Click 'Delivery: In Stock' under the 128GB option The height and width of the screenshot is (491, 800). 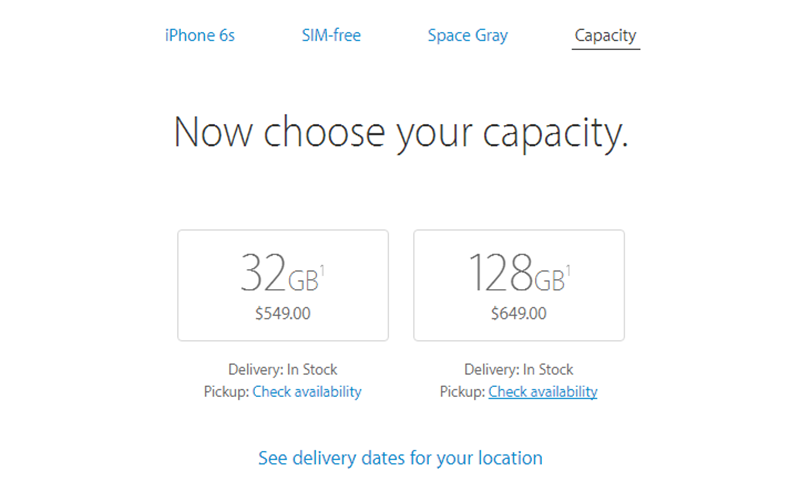click(x=519, y=370)
